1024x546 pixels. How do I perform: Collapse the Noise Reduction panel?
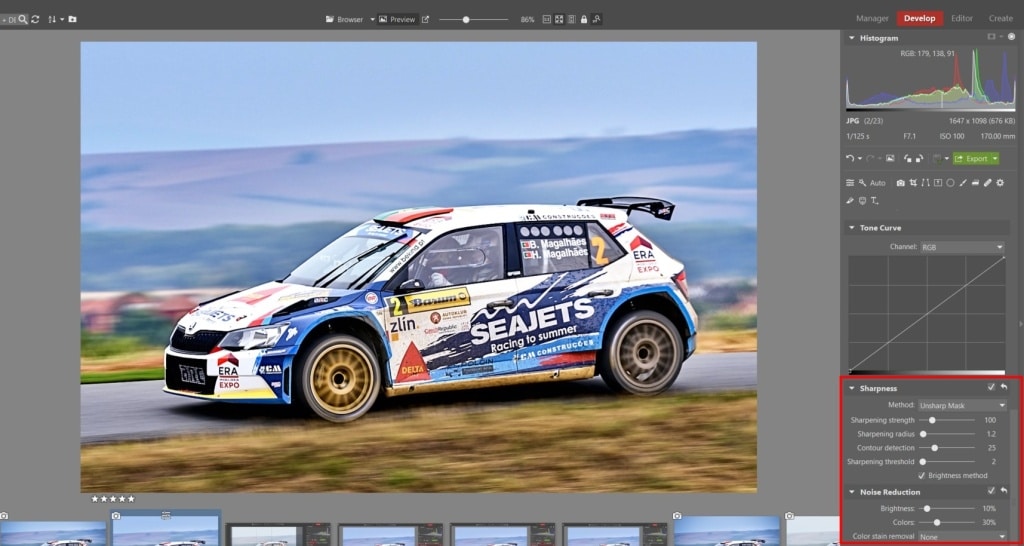pyautogui.click(x=852, y=492)
